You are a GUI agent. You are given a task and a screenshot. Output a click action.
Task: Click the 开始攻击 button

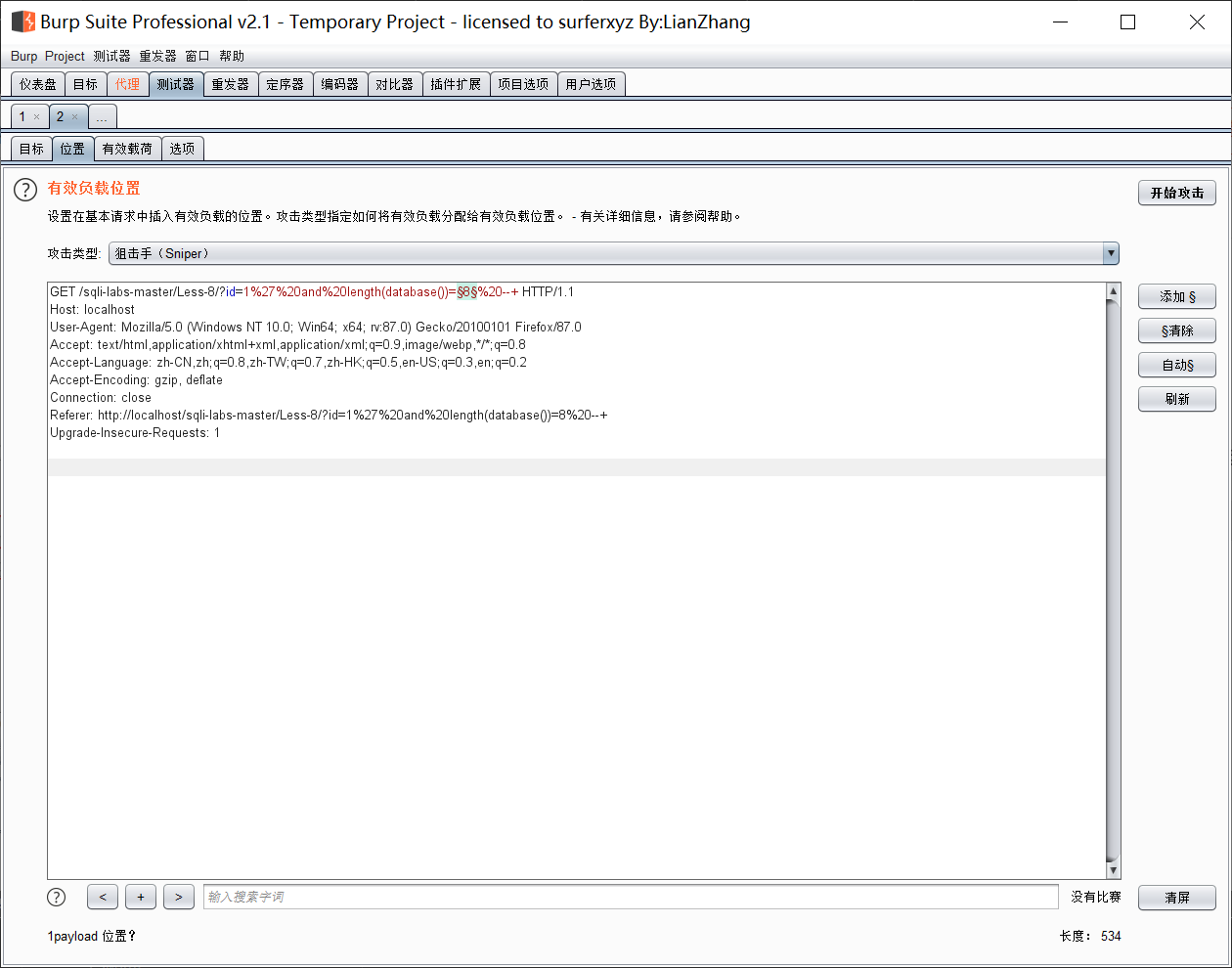coord(1177,193)
